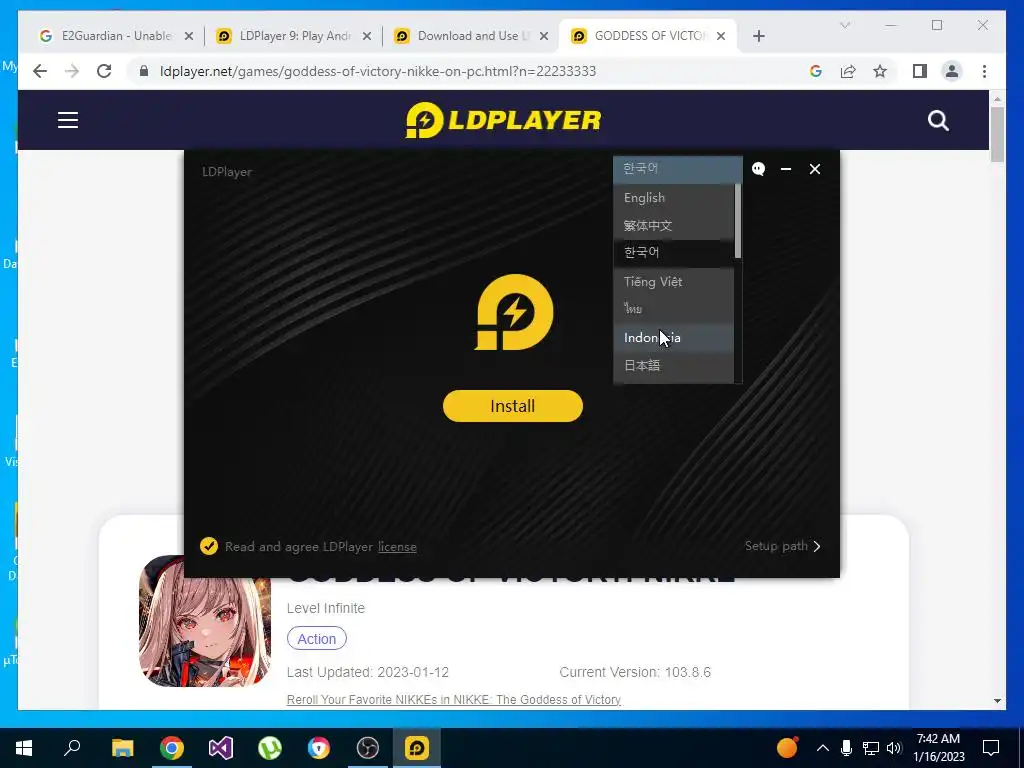Open the license link
This screenshot has height=768, width=1024.
click(397, 547)
